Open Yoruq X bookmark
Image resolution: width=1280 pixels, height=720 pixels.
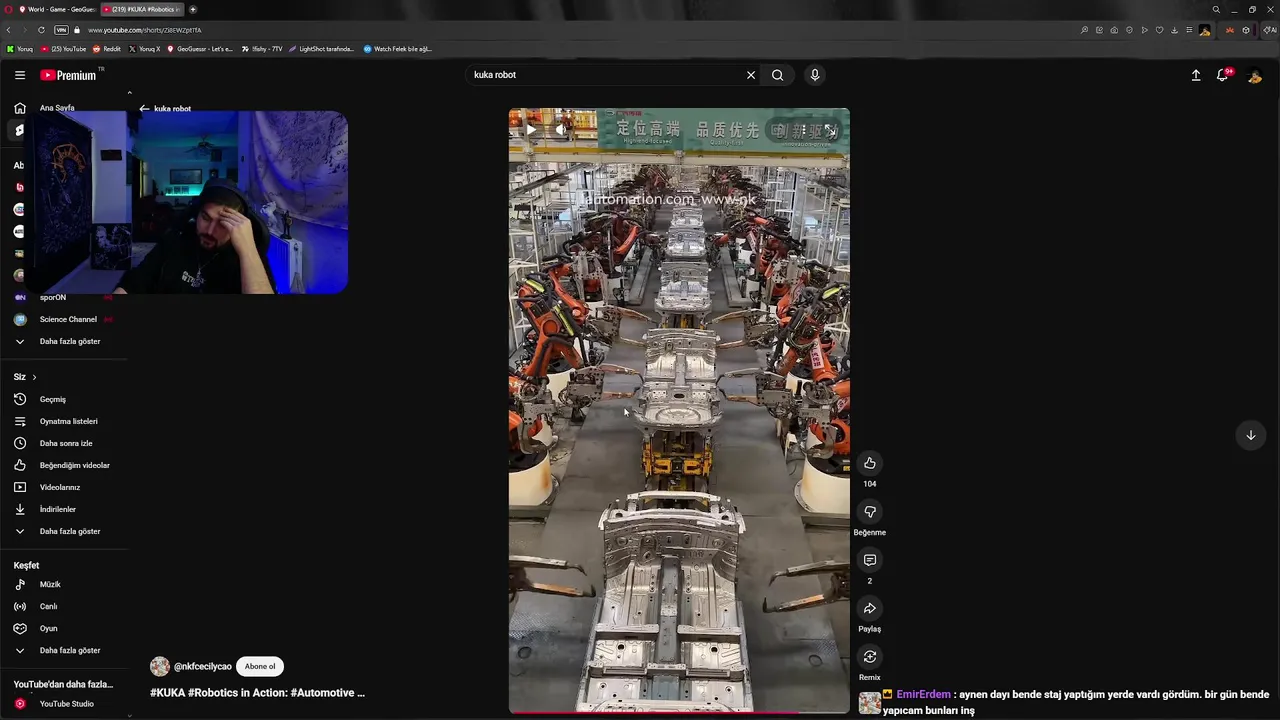point(145,49)
